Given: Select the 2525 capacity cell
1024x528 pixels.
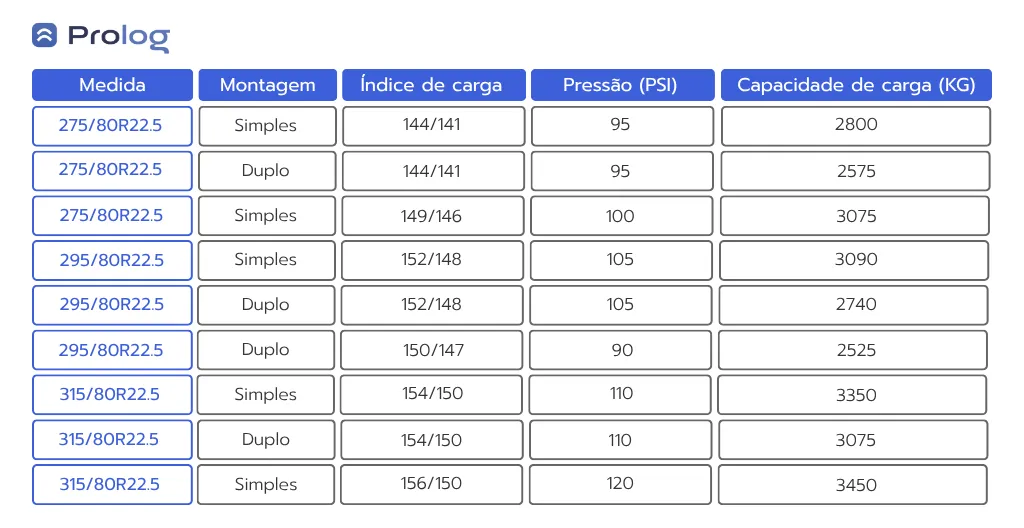Looking at the screenshot, I should click(853, 350).
